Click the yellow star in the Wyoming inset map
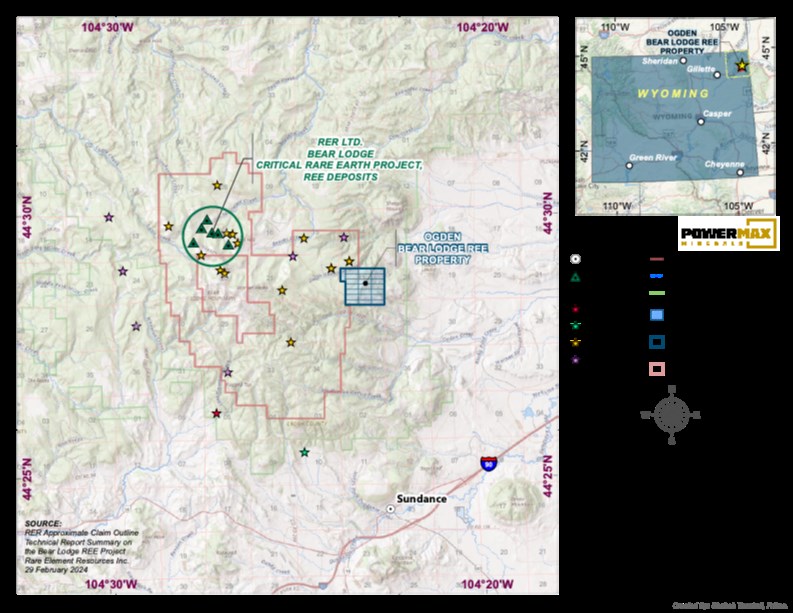This screenshot has width=793, height=613. 741,66
